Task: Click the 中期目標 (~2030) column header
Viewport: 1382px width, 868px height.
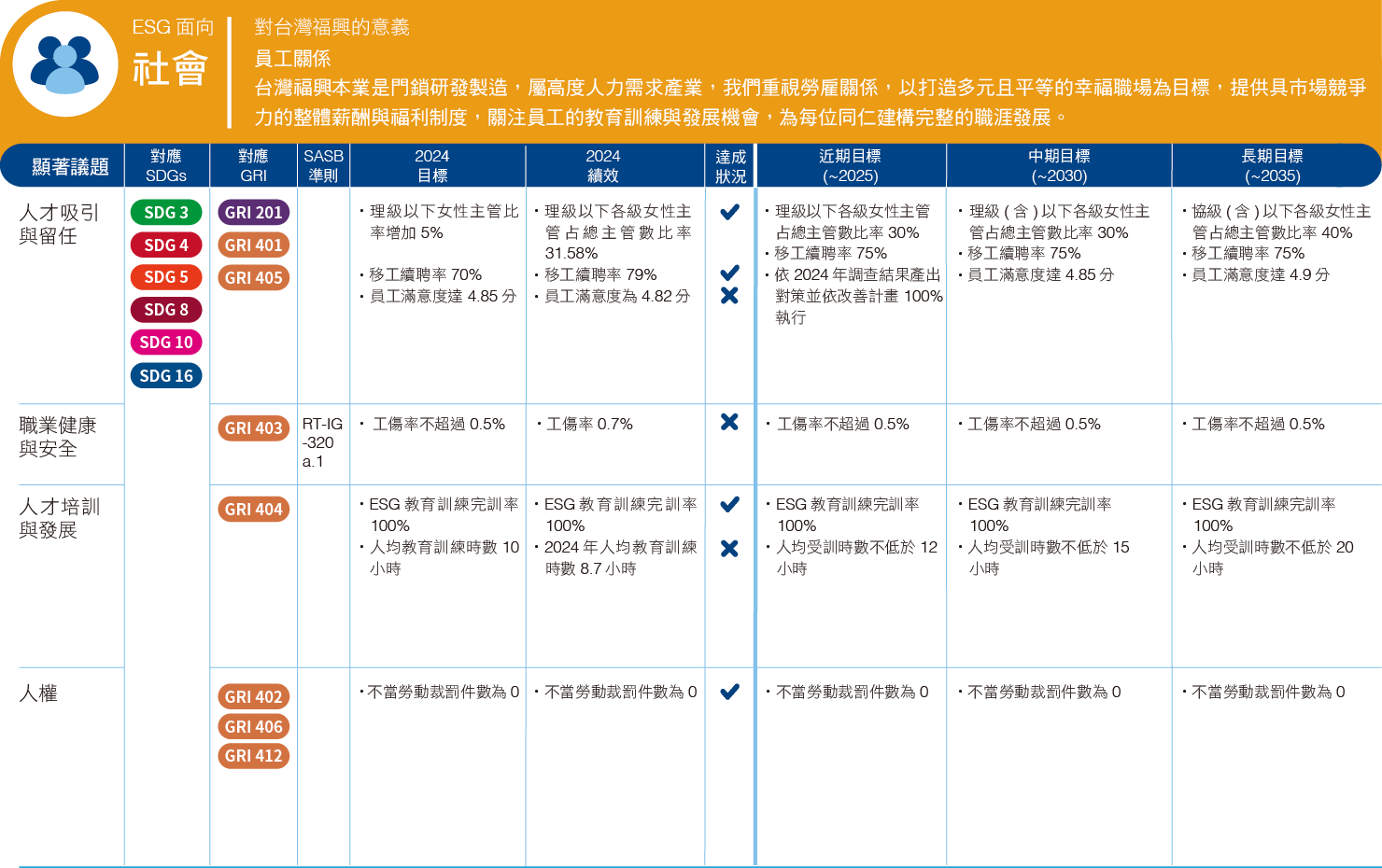Action: (x=1059, y=166)
